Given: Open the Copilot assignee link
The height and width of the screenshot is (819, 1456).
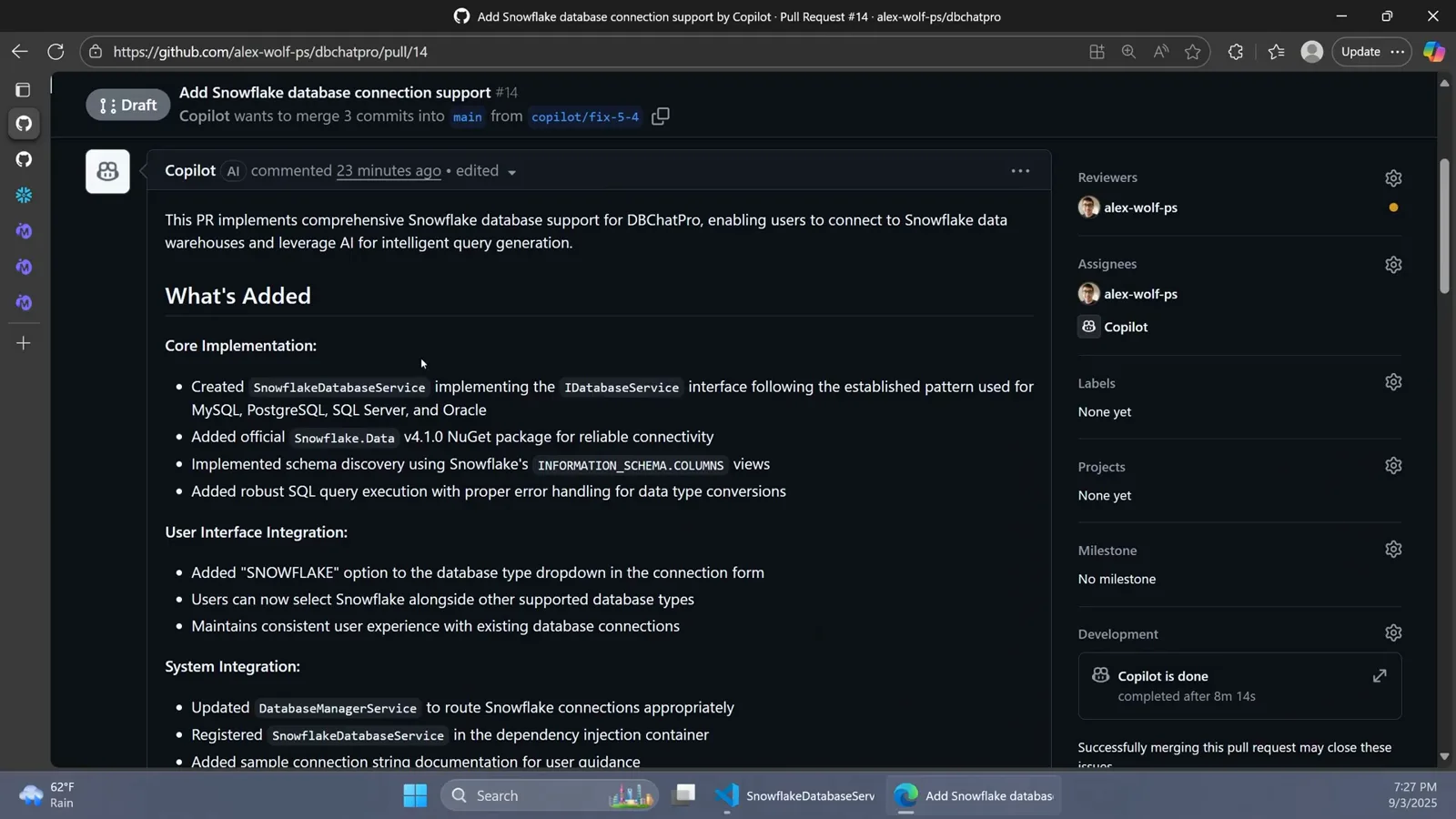Looking at the screenshot, I should click(1126, 327).
